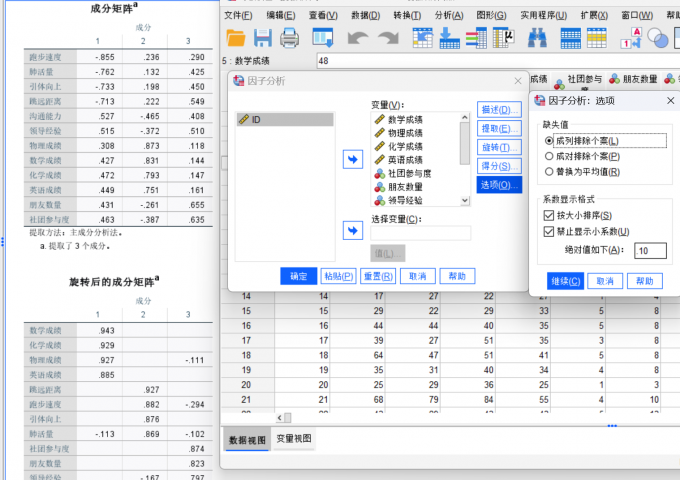Click the Find binoculars icon
The width and height of the screenshot is (680, 480).
point(537,38)
